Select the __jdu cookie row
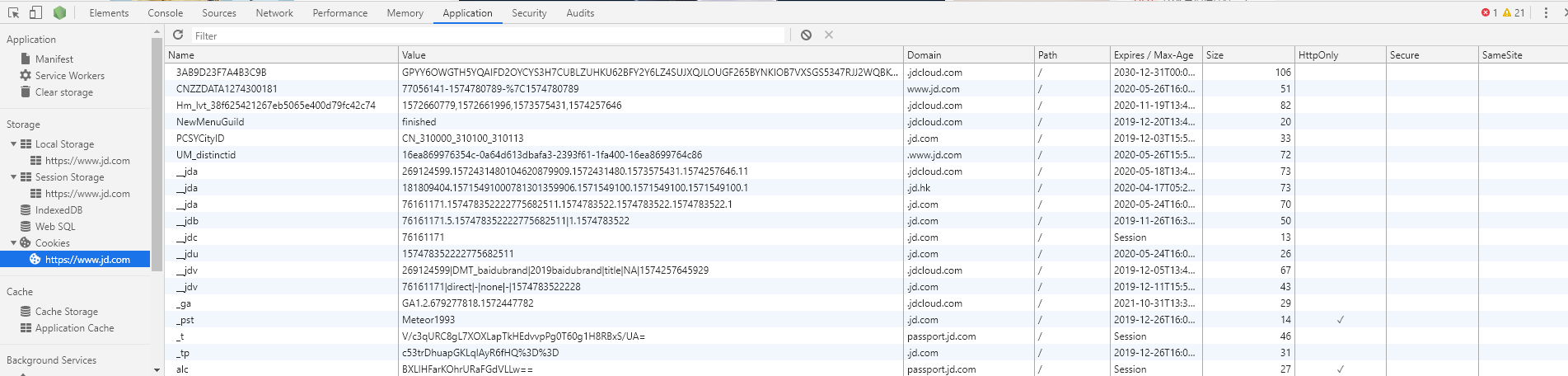Viewport: 1568px width, 376px height. 866,254
